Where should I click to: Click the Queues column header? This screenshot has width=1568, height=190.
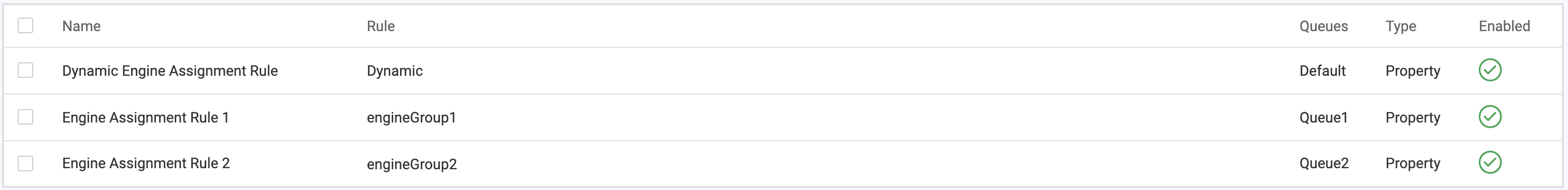[1323, 26]
